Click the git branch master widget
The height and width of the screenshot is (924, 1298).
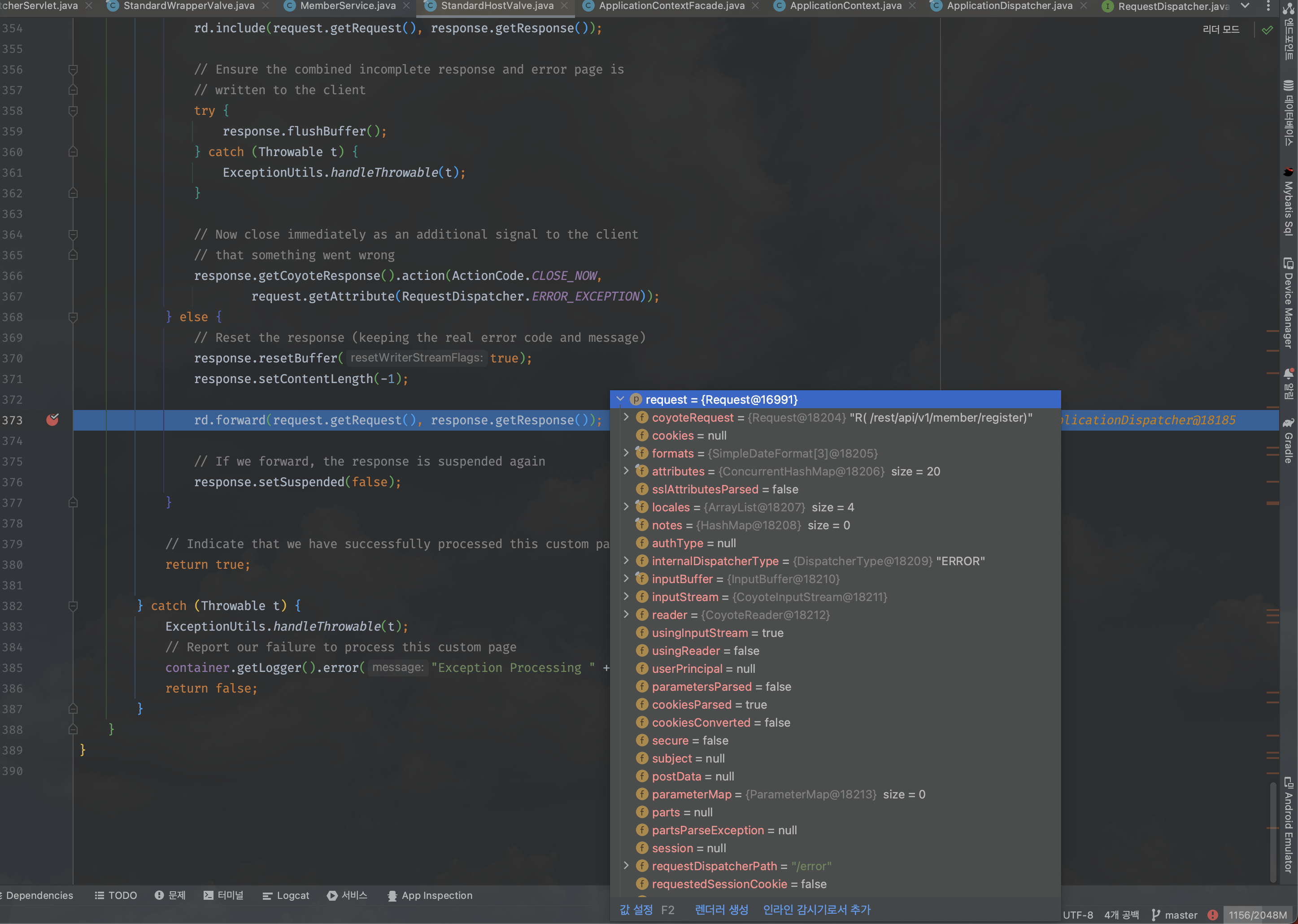(1175, 915)
